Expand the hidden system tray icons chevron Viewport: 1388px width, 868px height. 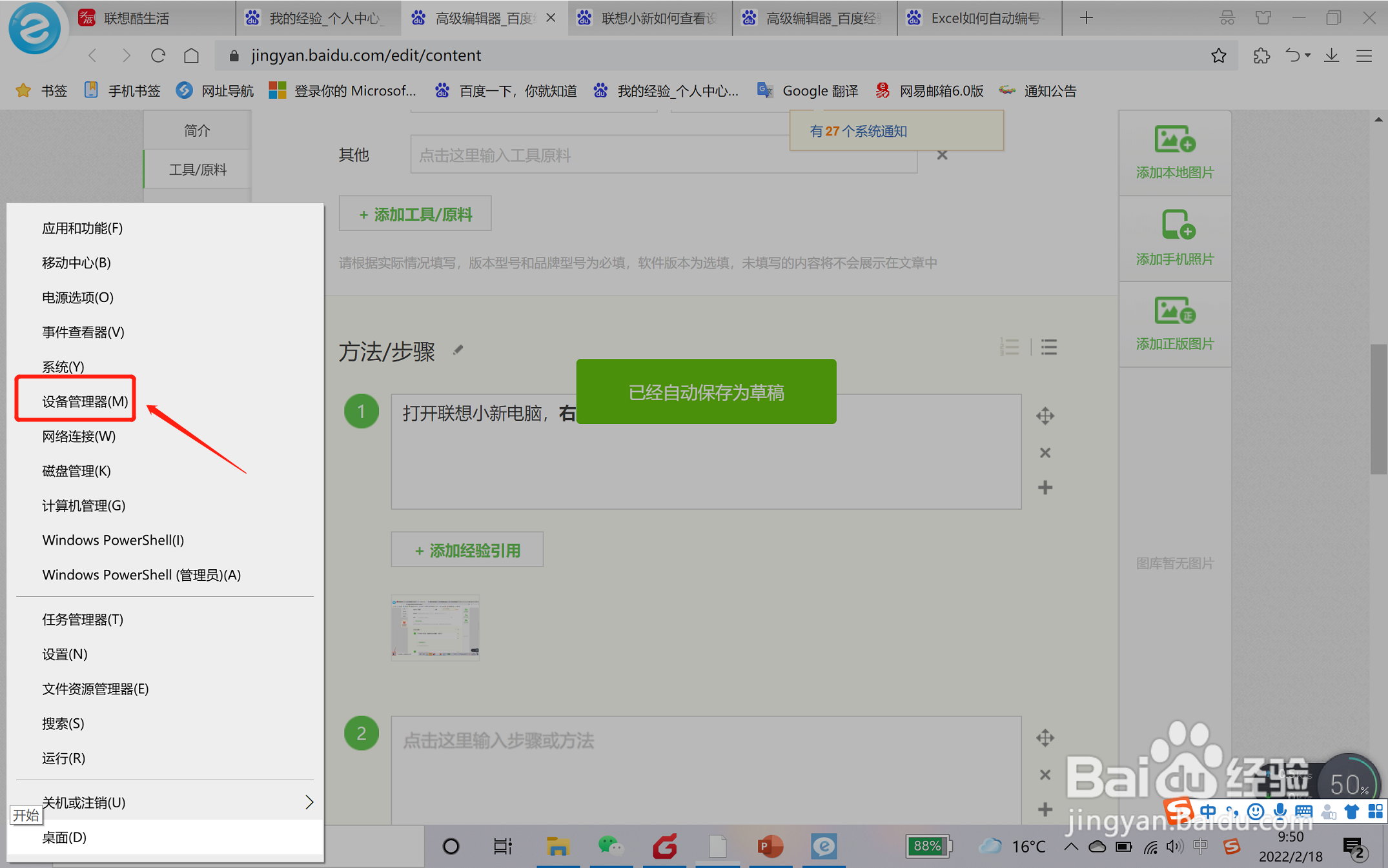click(x=1071, y=846)
